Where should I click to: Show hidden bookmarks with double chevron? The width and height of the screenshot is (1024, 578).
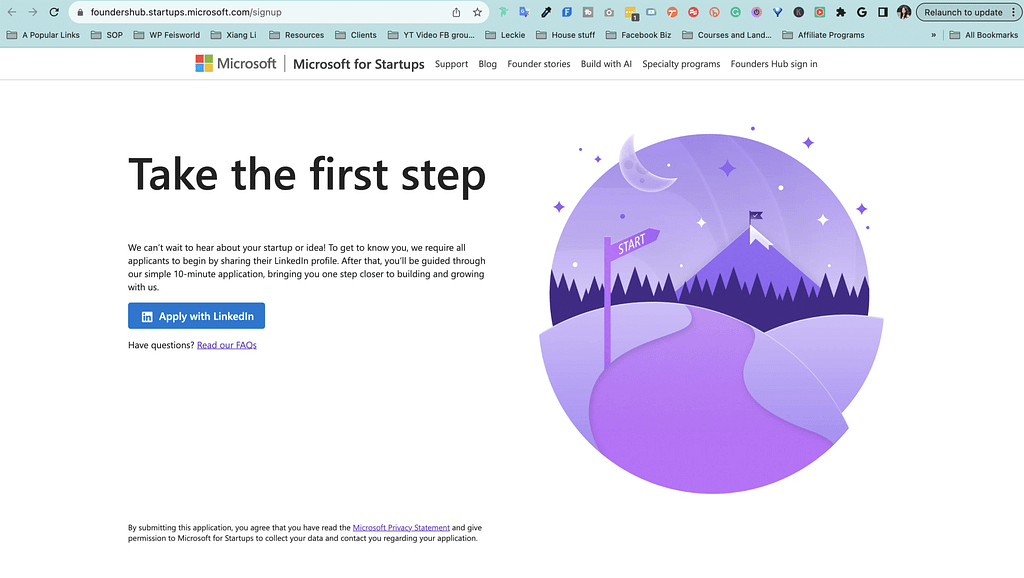(x=933, y=35)
